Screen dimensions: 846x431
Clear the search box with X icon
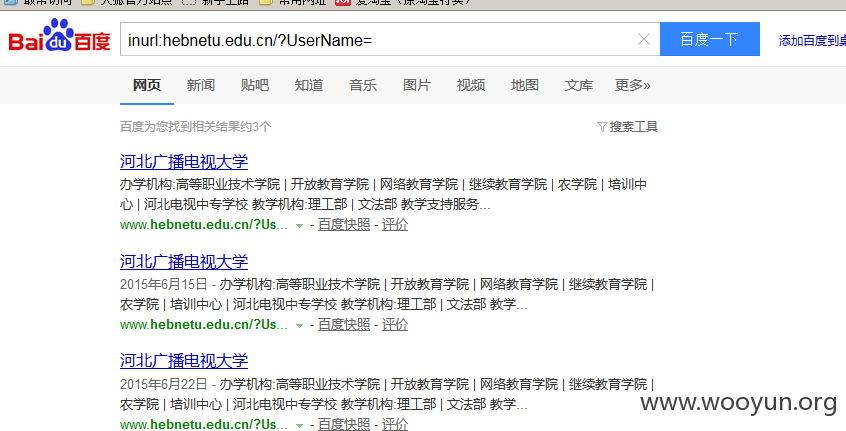click(644, 39)
